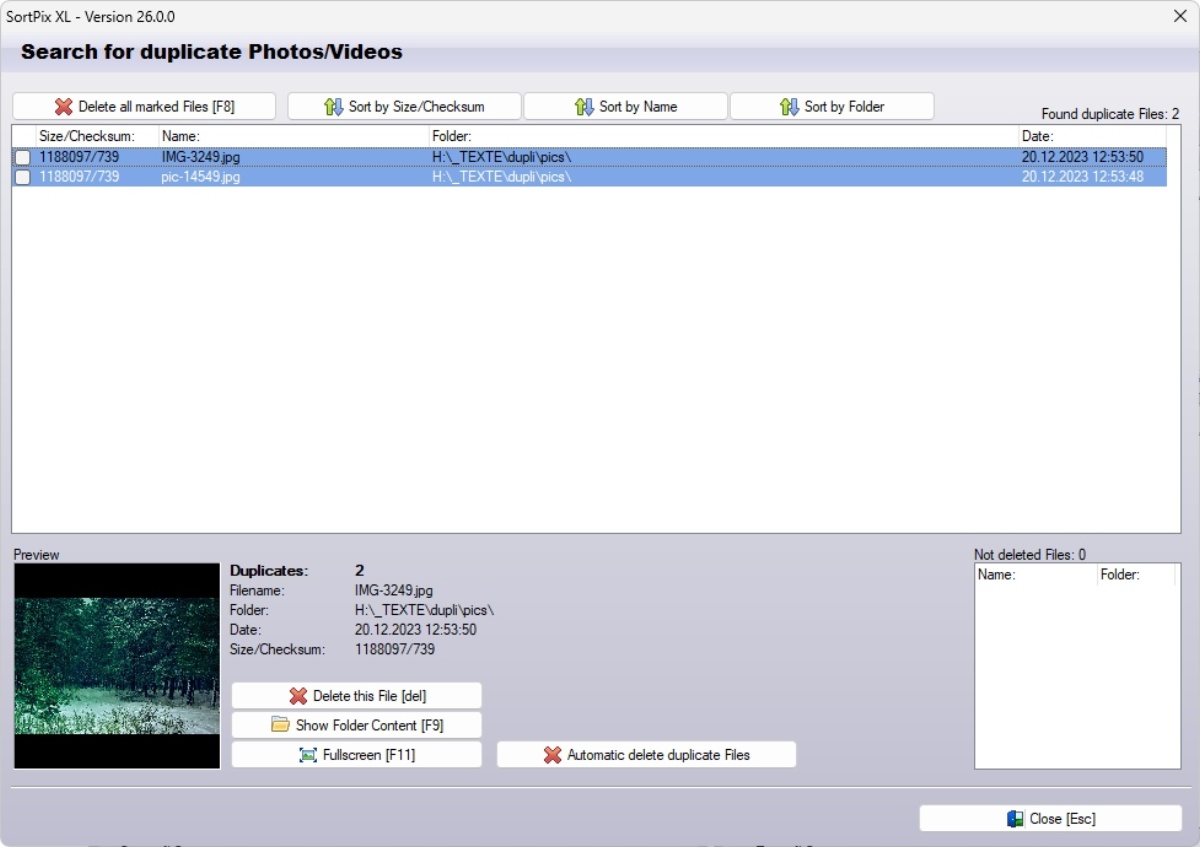
Task: Click Show Folder Content [F9] label
Action: tap(369, 725)
